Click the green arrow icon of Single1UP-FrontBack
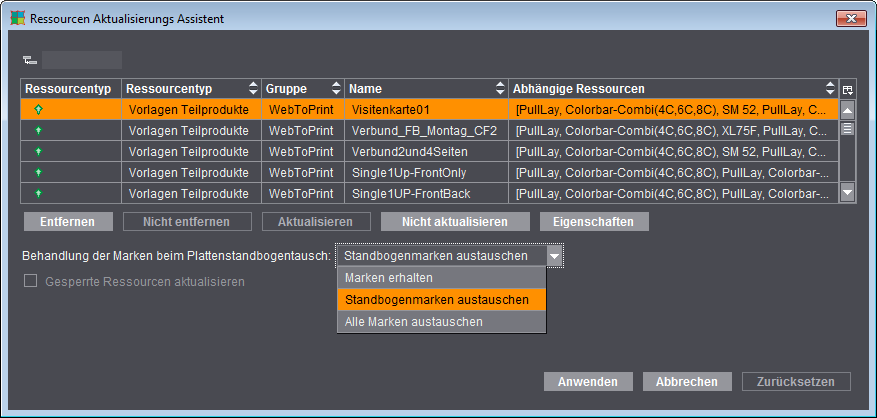Viewport: 877px width, 418px height. 39,193
